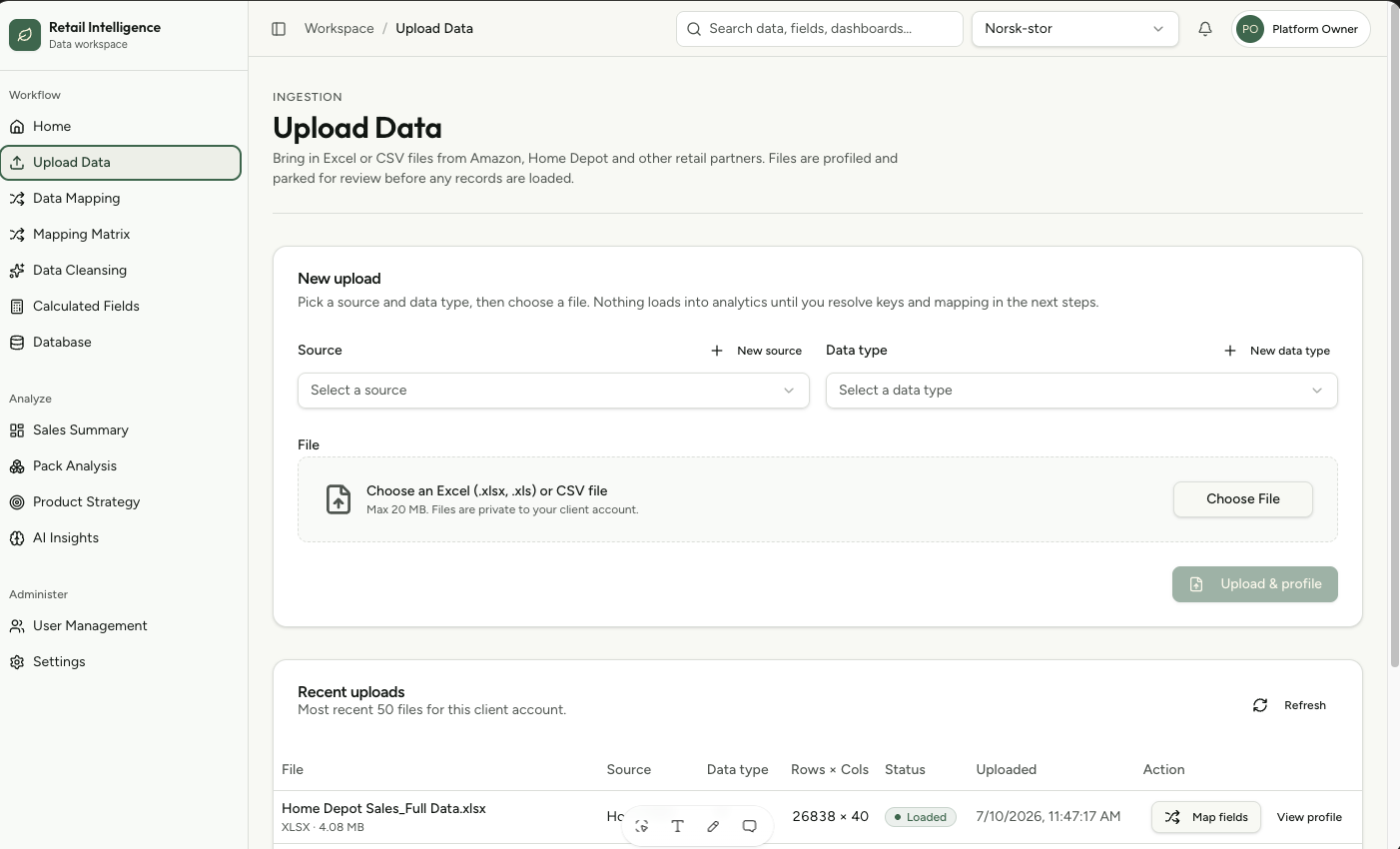Click the New data type button
Image resolution: width=1400 pixels, height=849 pixels.
pos(1277,351)
